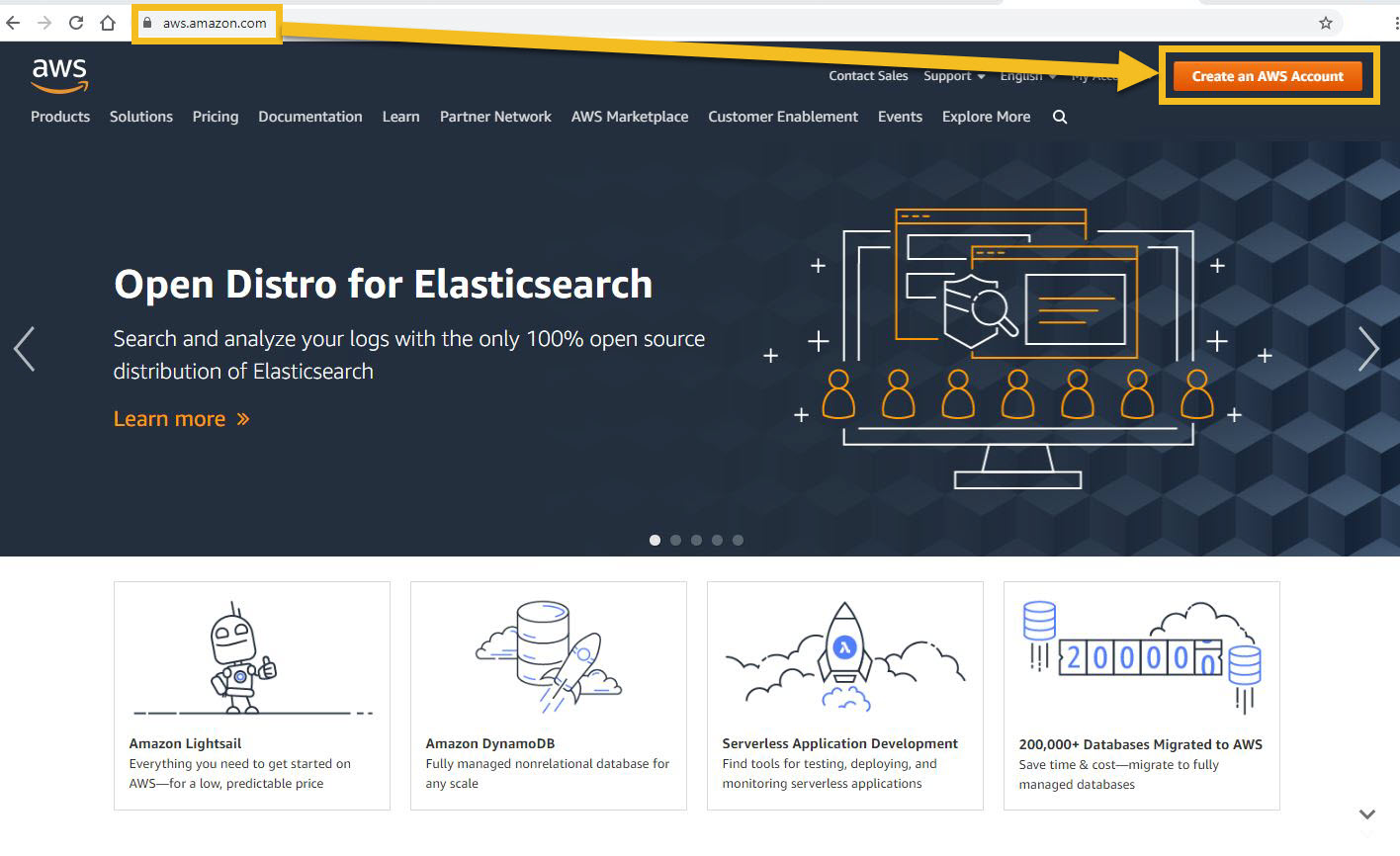Screen dimensions: 1400x856
Task: Click the padlock icon in address bar
Action: [x=148, y=23]
